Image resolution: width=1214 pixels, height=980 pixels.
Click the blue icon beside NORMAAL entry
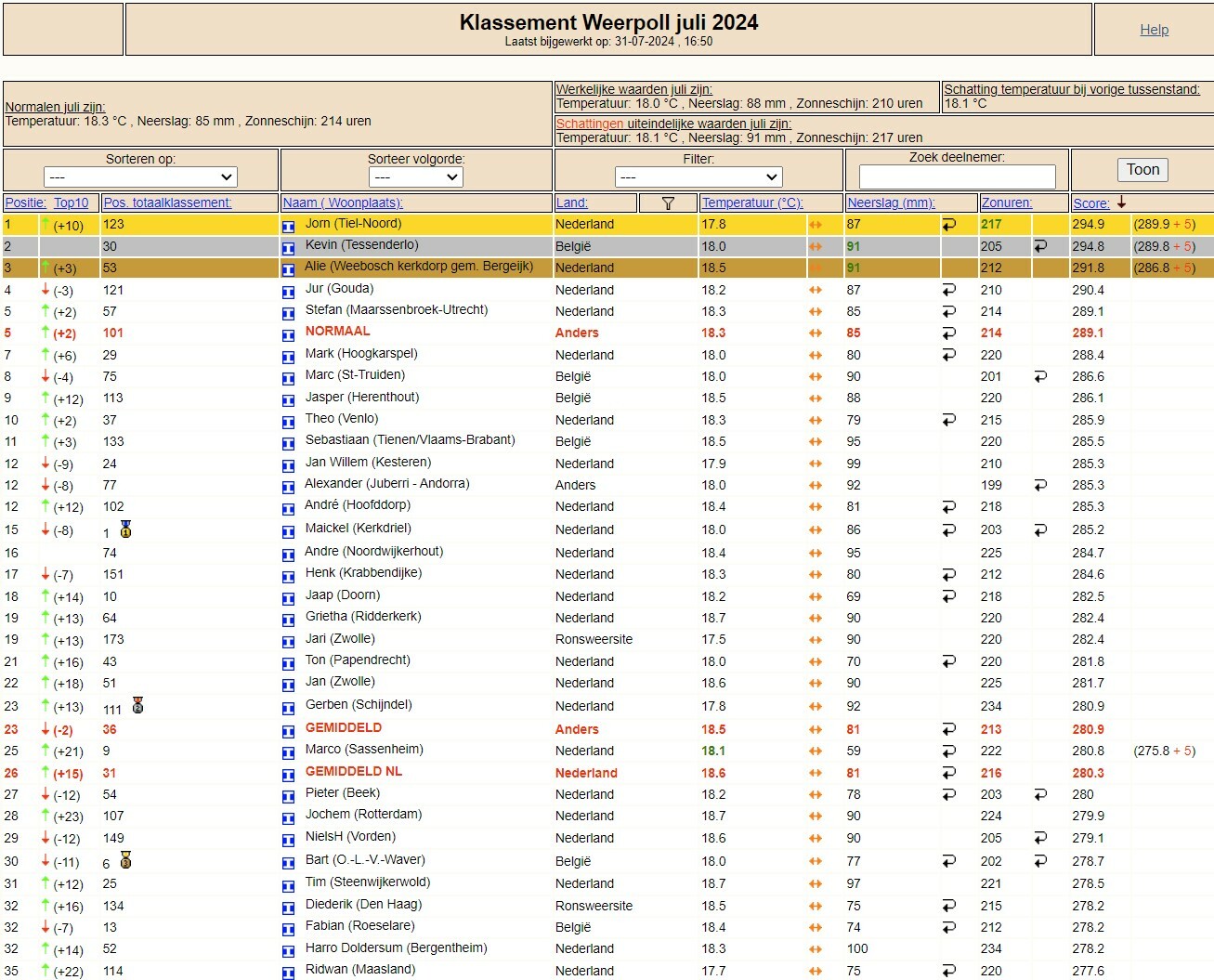pos(288,333)
